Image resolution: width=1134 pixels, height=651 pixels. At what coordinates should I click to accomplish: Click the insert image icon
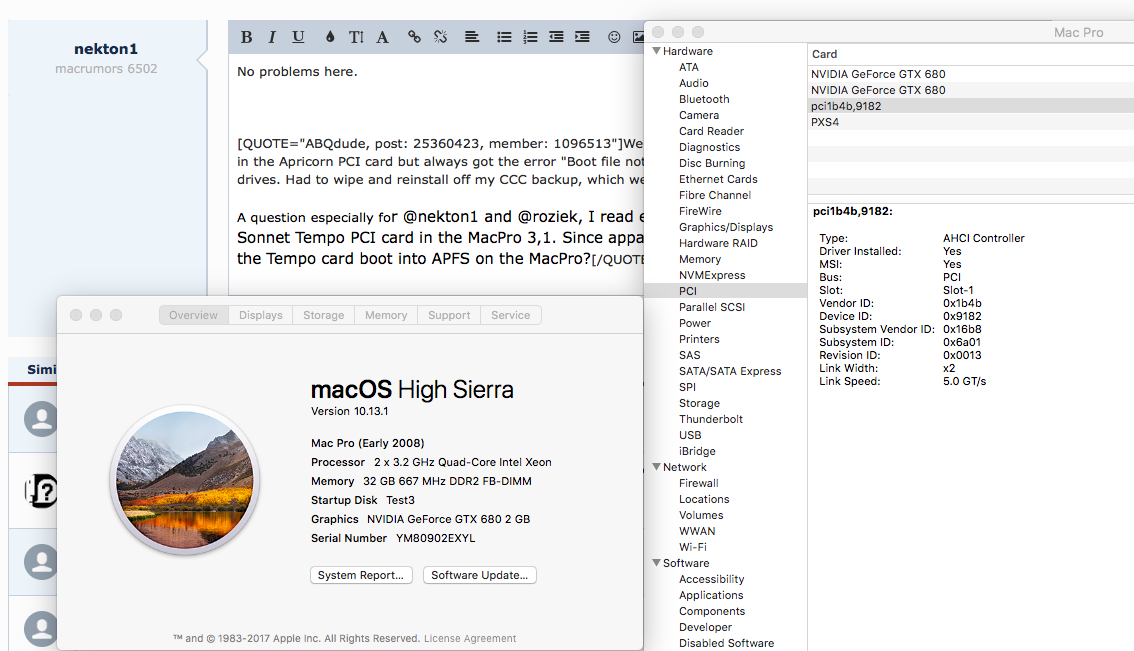click(x=639, y=37)
